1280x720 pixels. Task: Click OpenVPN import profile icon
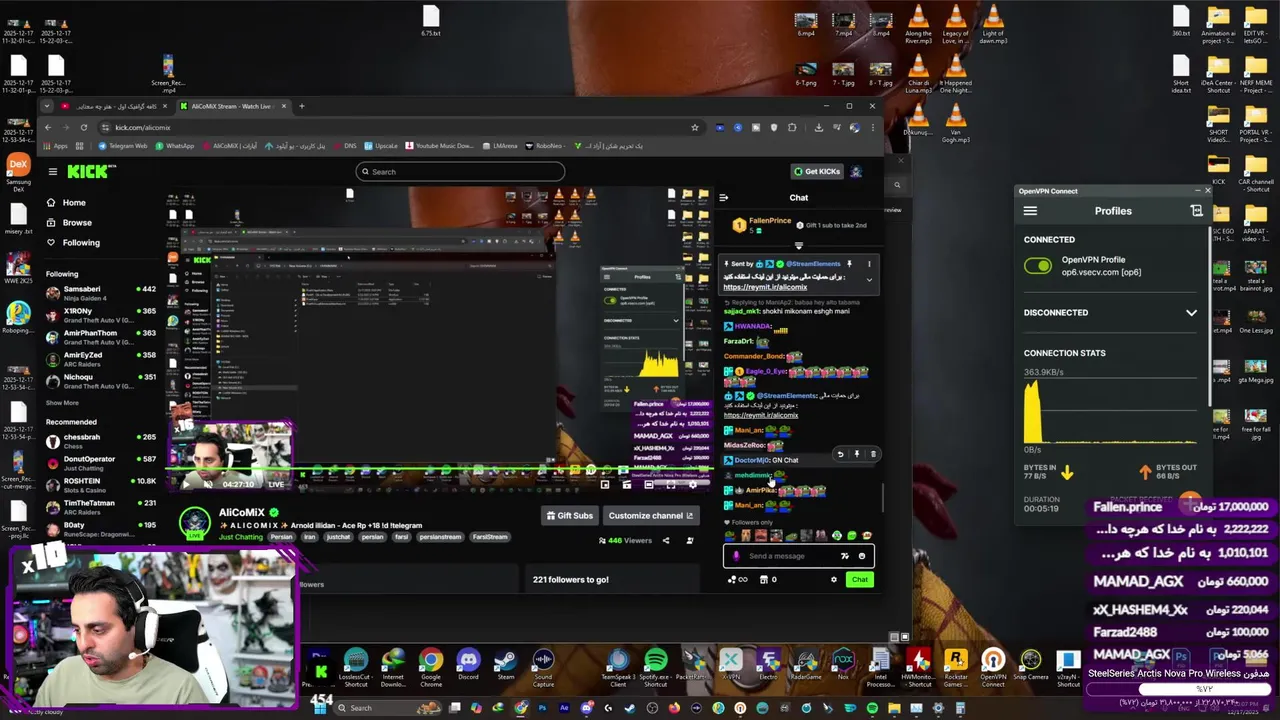click(1196, 211)
